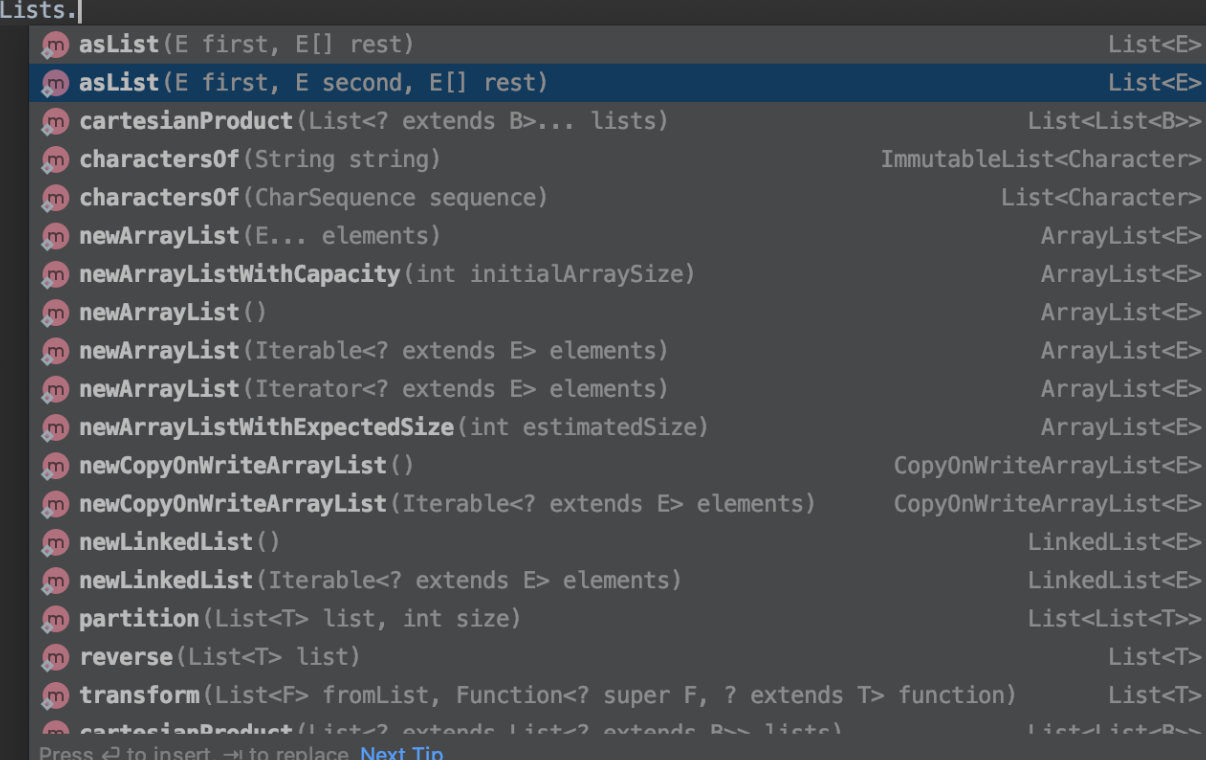Pick newArrayListWithExpectedSize(int estimatedSize)

tap(393, 428)
